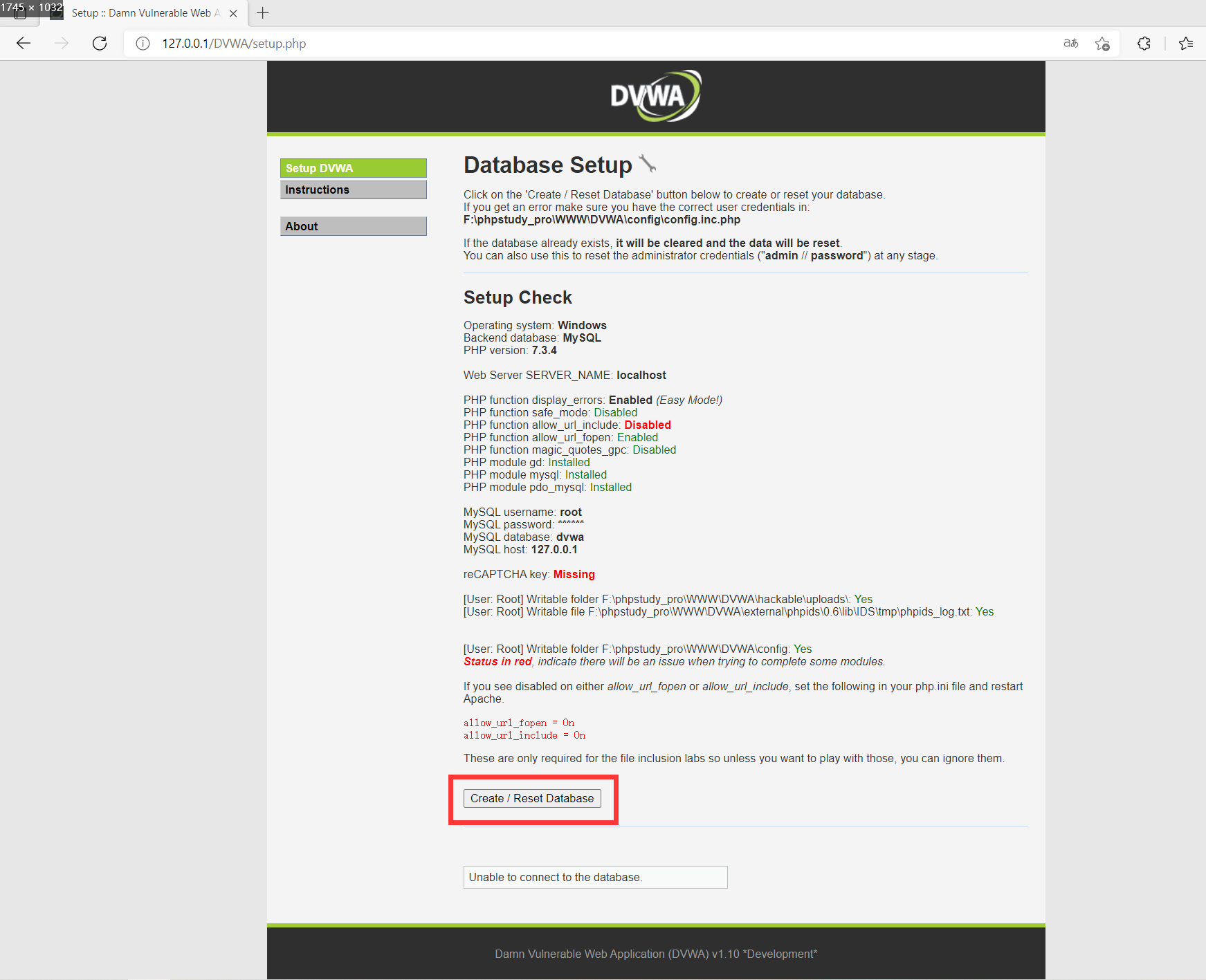Open About in sidebar menu

click(x=354, y=226)
